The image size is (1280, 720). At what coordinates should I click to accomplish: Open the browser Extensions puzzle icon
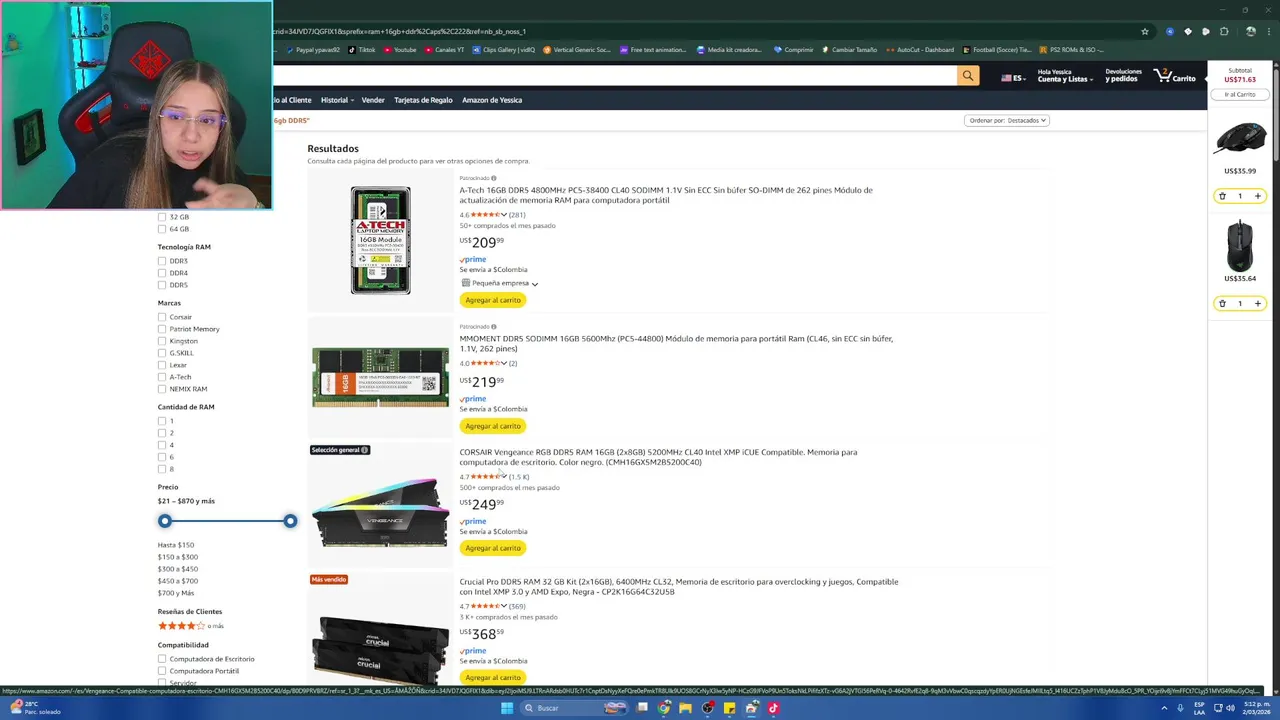(x=1223, y=31)
